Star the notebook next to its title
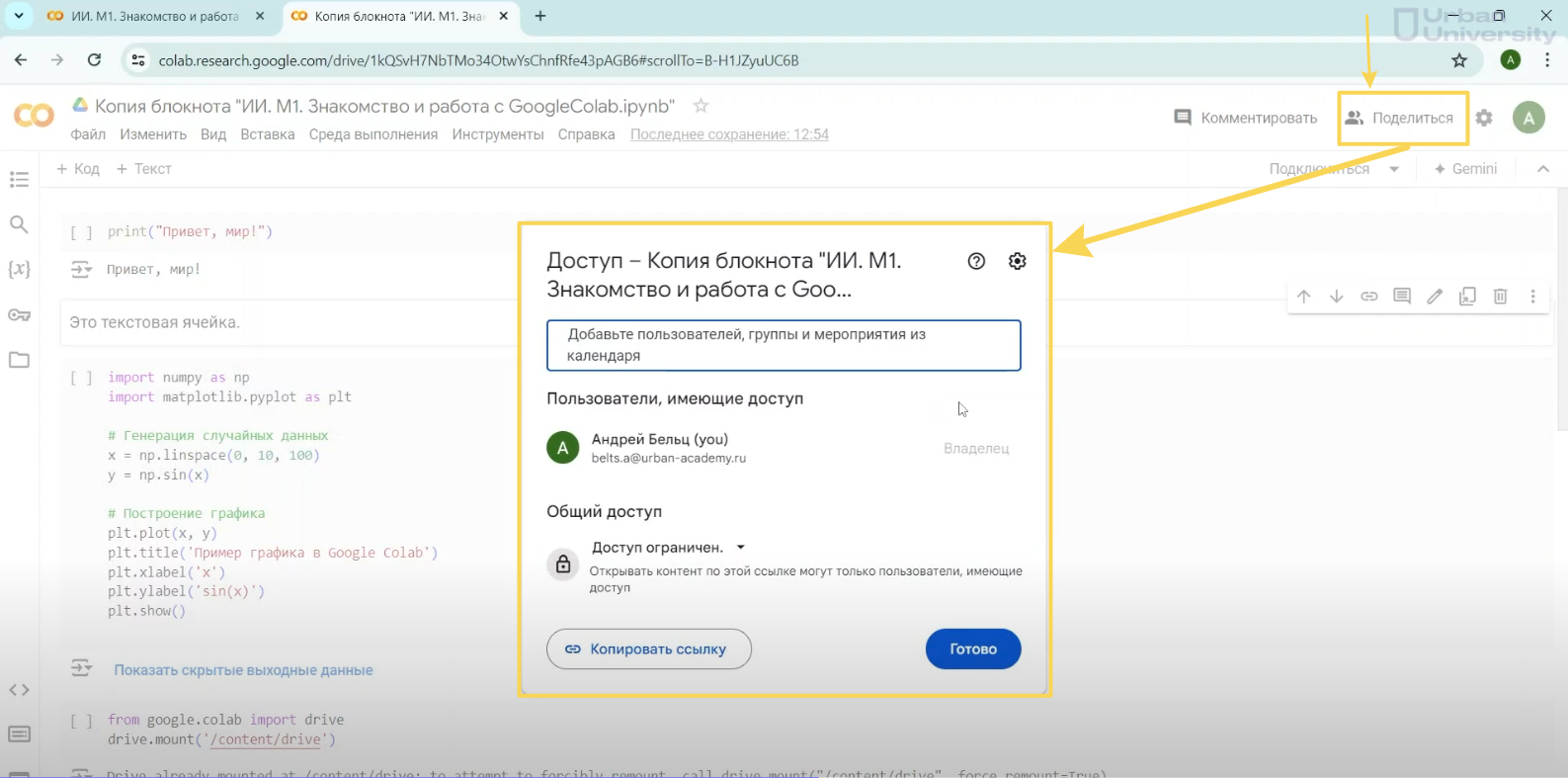1568x778 pixels. 701,106
